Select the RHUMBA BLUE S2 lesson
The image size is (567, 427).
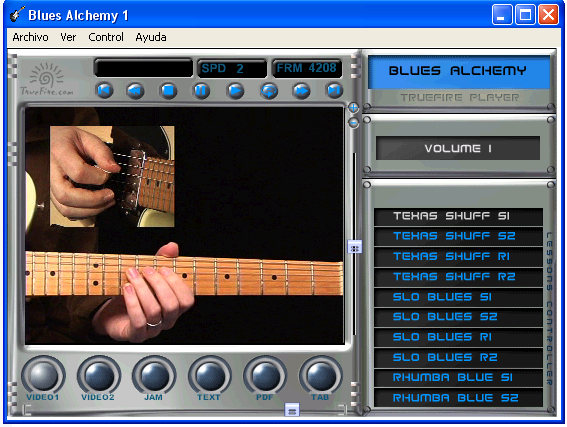pos(458,398)
